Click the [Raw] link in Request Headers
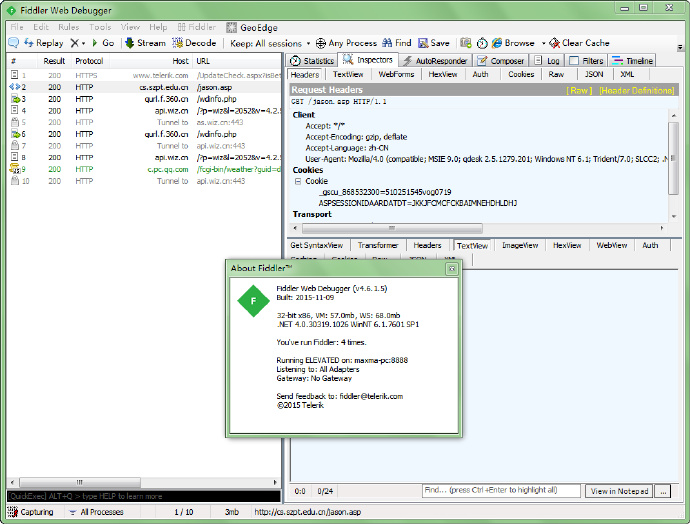 pyautogui.click(x=579, y=90)
